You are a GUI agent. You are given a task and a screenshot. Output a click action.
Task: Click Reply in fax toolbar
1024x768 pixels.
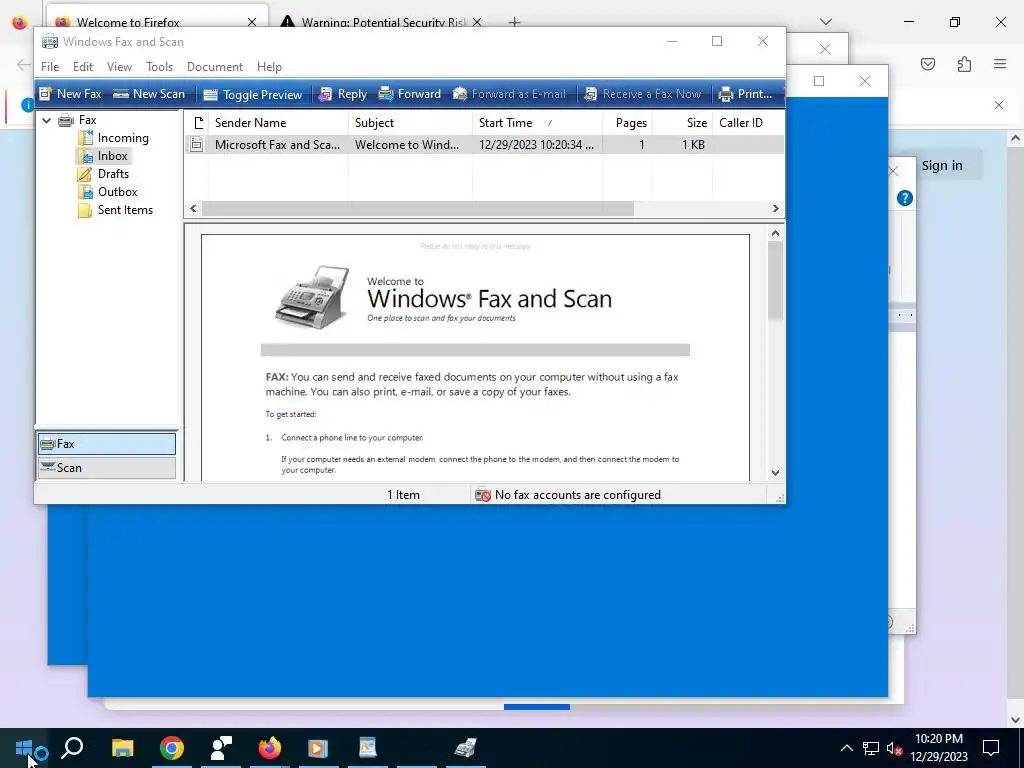point(343,94)
